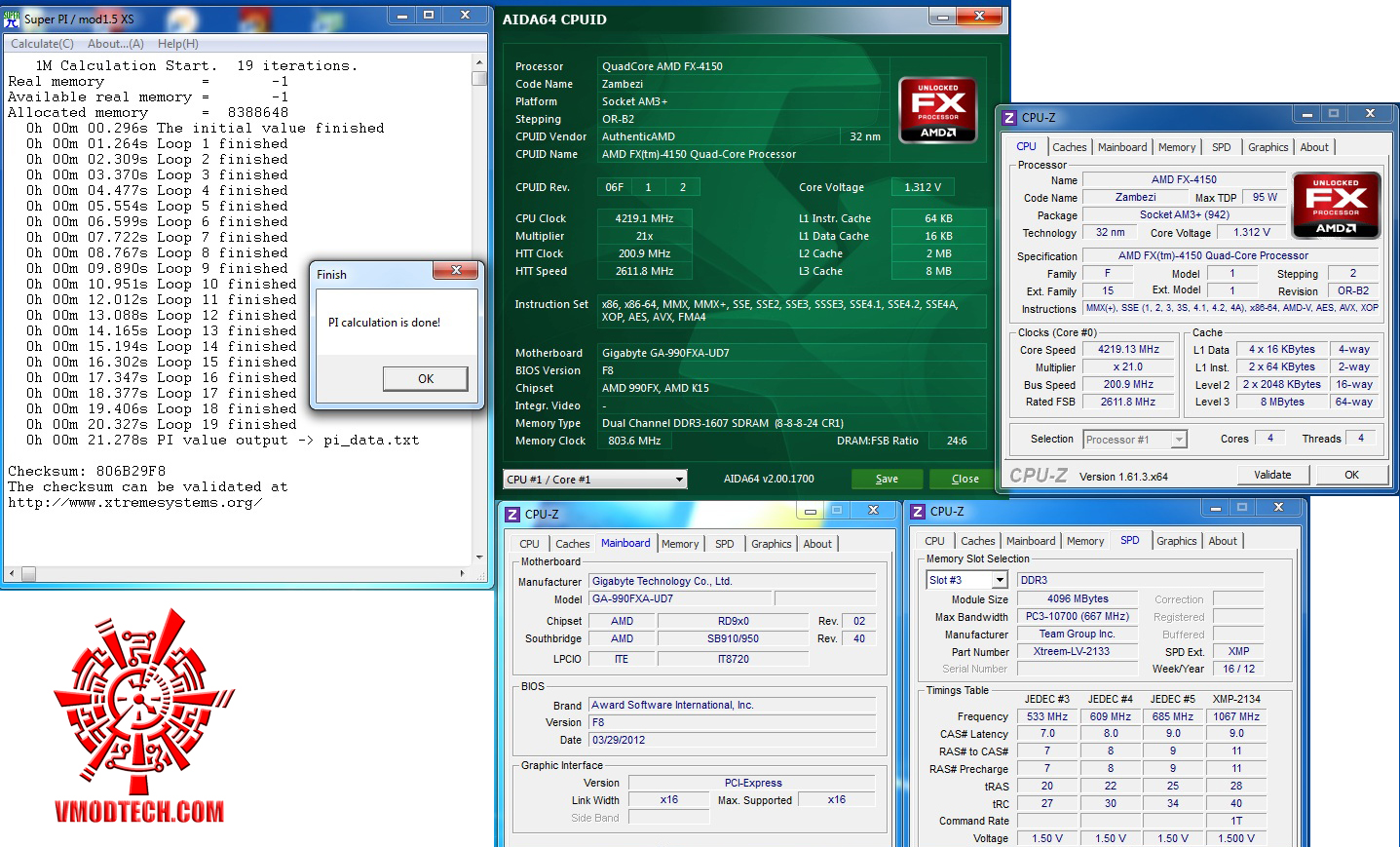Viewport: 1400px width, 847px height.
Task: Click Super PI horizontal scrollbar left arrow
Action: [x=12, y=573]
